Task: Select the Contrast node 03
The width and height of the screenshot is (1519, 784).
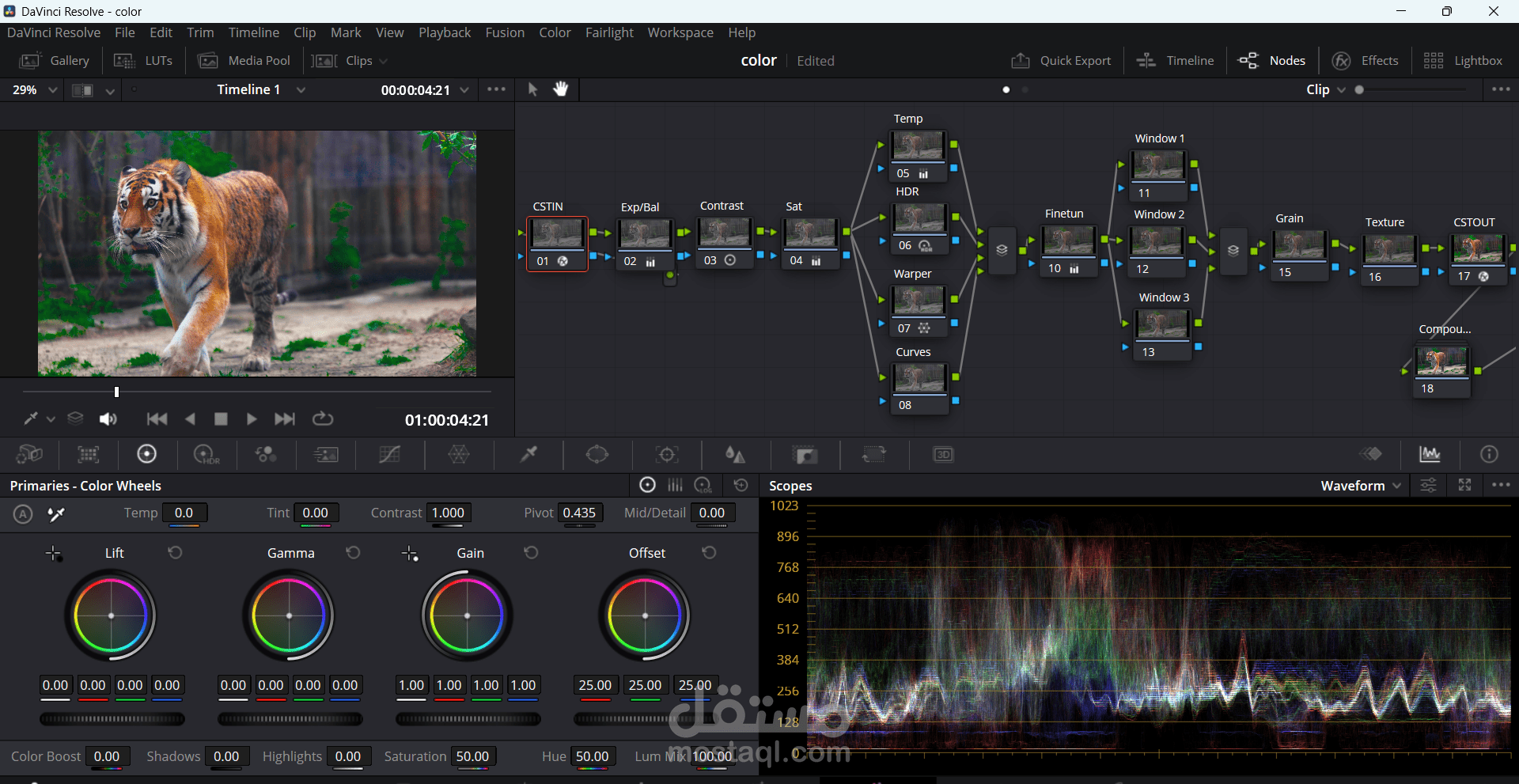Action: coord(725,234)
